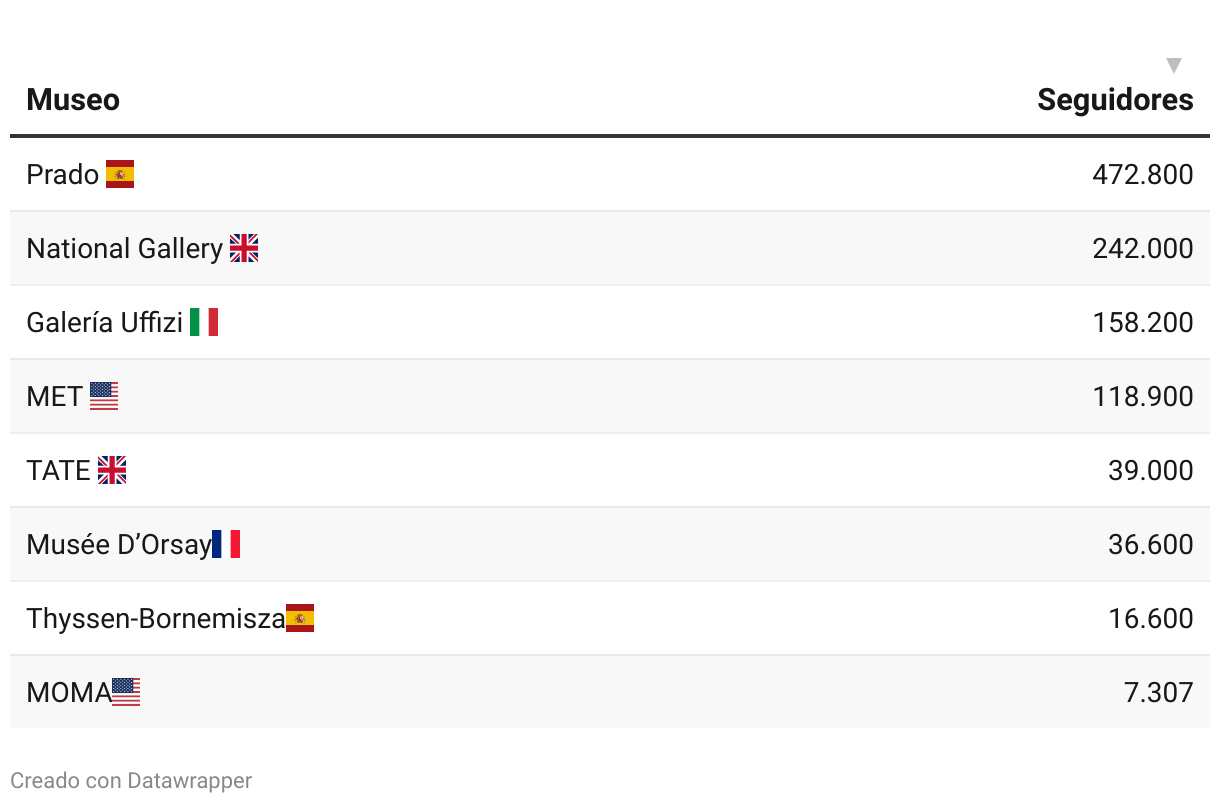Sort table by Seguidores column header
The height and width of the screenshot is (804, 1220).
[x=1115, y=100]
